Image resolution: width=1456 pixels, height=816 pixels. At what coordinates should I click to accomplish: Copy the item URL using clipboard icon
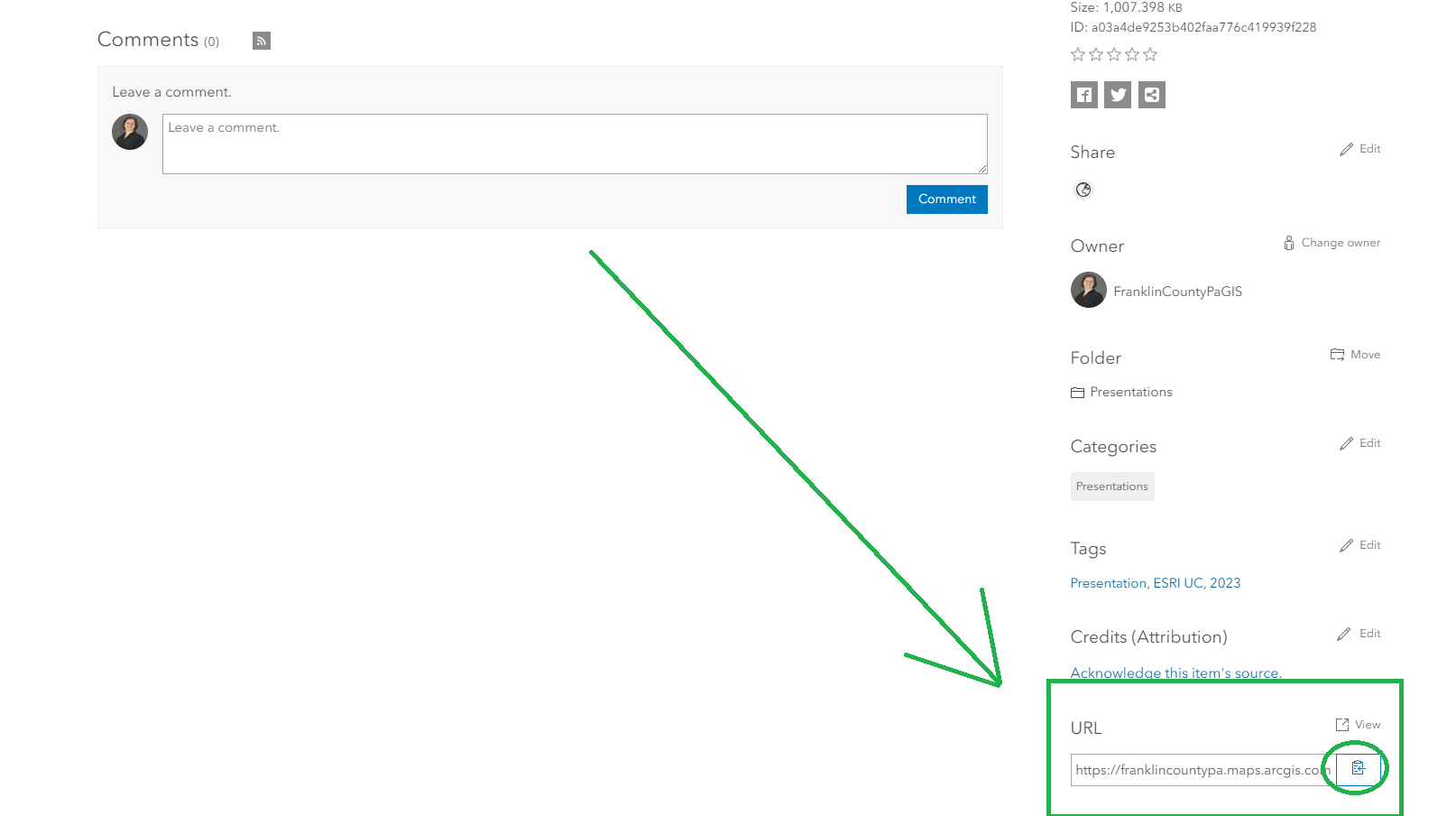[1357, 768]
